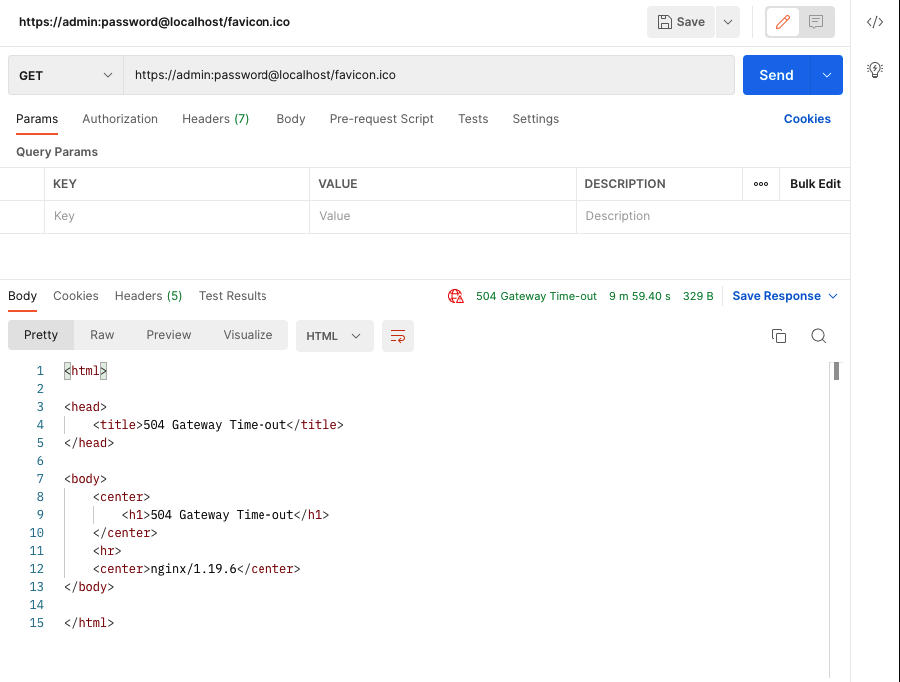Image resolution: width=900 pixels, height=682 pixels.
Task: Copy the response body using the copy icon
Action: (x=779, y=336)
